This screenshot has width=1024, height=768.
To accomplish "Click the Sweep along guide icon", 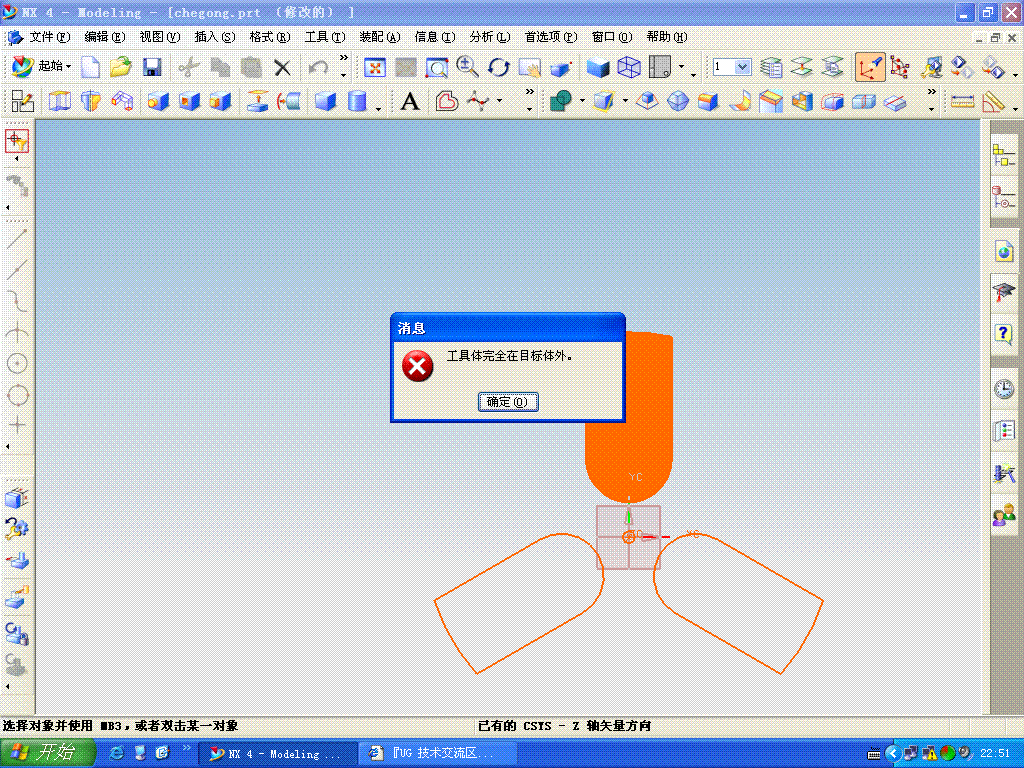I will tap(122, 101).
